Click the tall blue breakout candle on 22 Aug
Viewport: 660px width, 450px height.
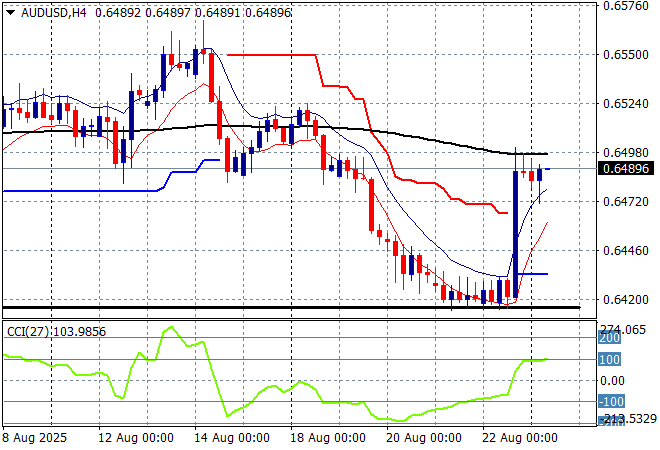pyautogui.click(x=515, y=230)
